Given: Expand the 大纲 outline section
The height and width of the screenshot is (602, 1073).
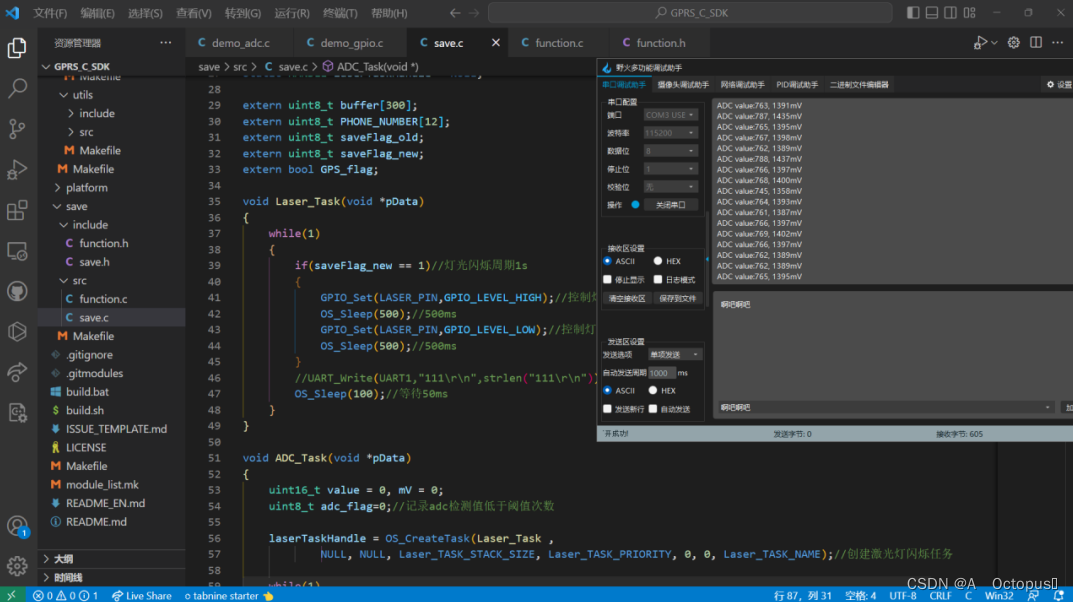Looking at the screenshot, I should point(62,559).
